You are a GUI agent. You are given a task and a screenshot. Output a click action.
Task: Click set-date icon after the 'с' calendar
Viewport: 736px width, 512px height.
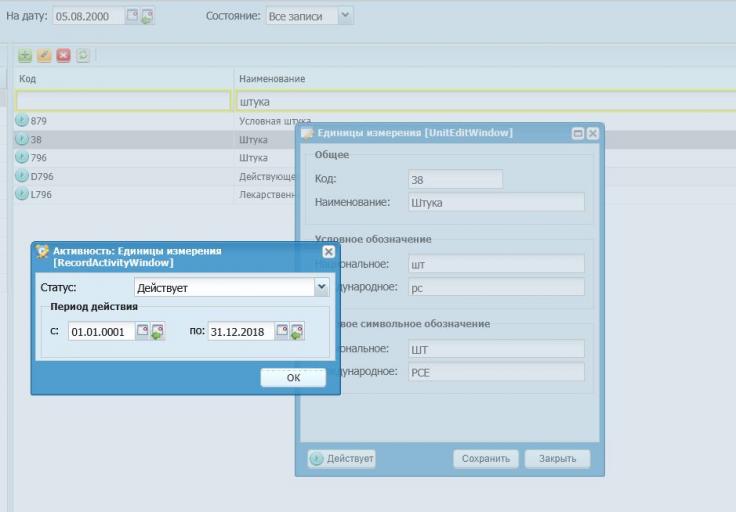(157, 331)
